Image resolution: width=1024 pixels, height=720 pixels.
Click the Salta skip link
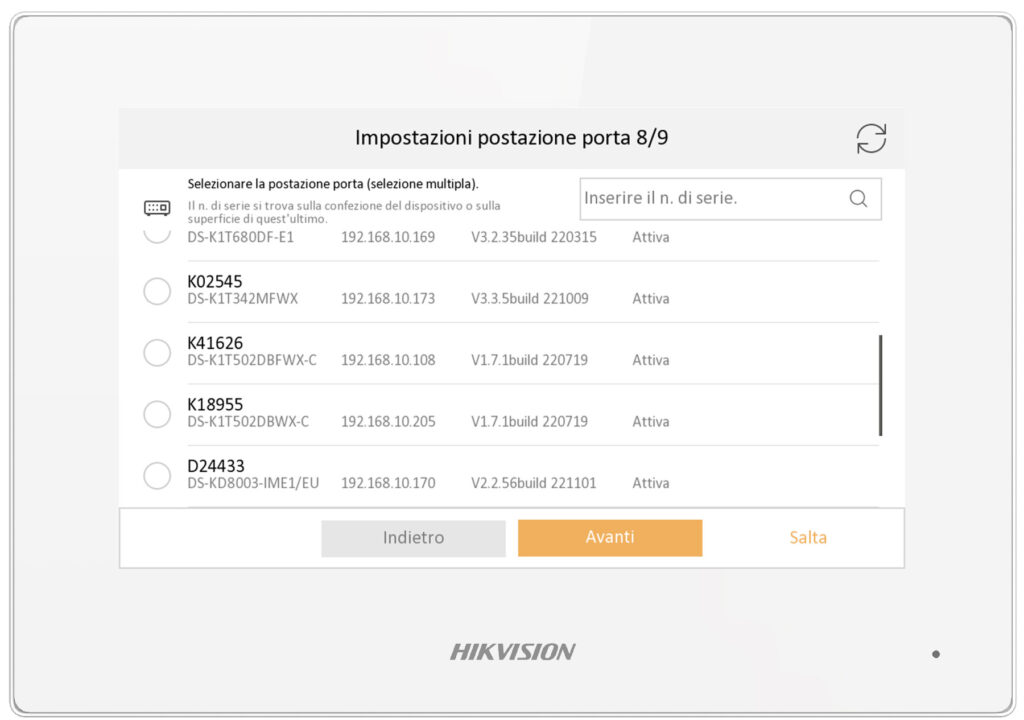pyautogui.click(x=808, y=538)
